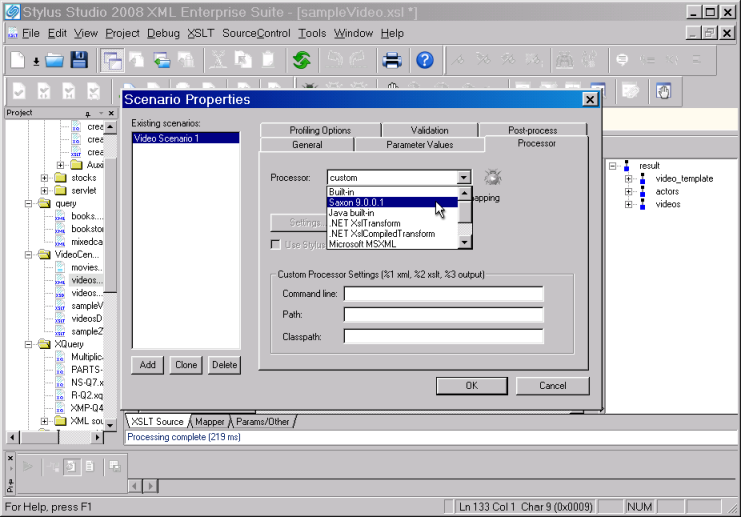Open the Tools menu
This screenshot has width=741, height=517.
[x=312, y=33]
